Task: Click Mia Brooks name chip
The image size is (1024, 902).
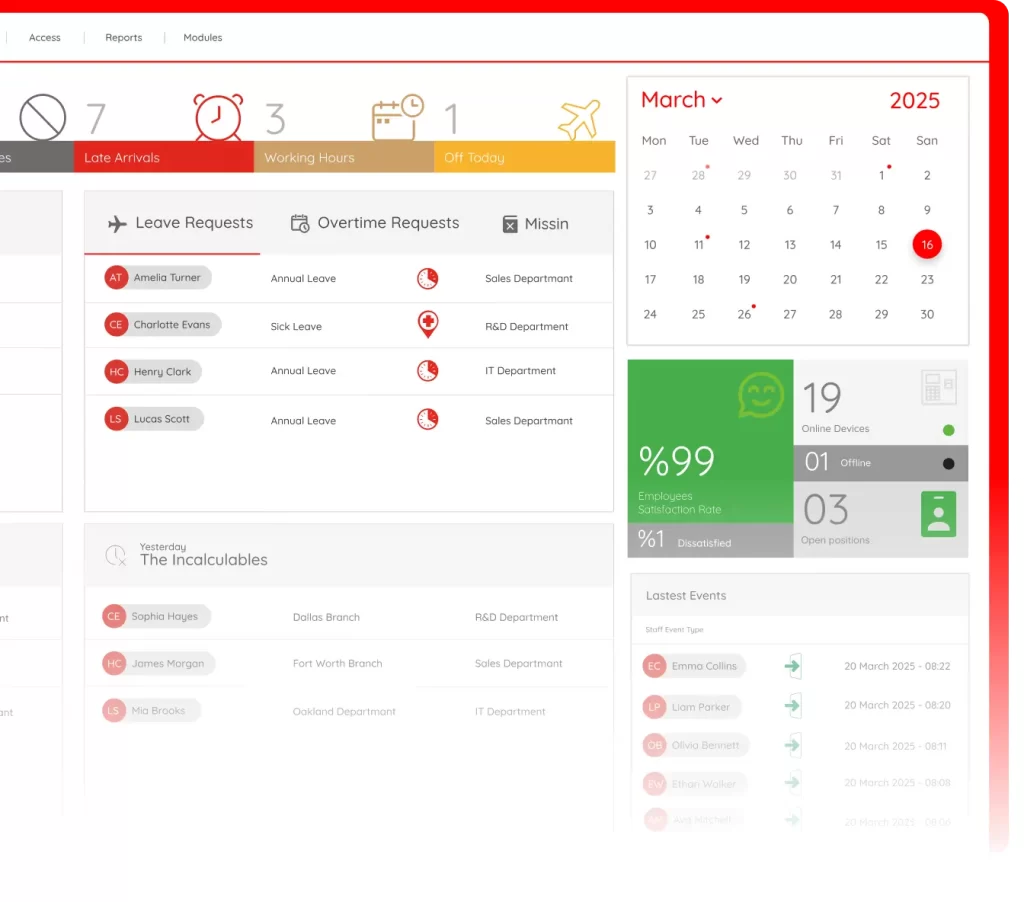Action: click(x=151, y=711)
